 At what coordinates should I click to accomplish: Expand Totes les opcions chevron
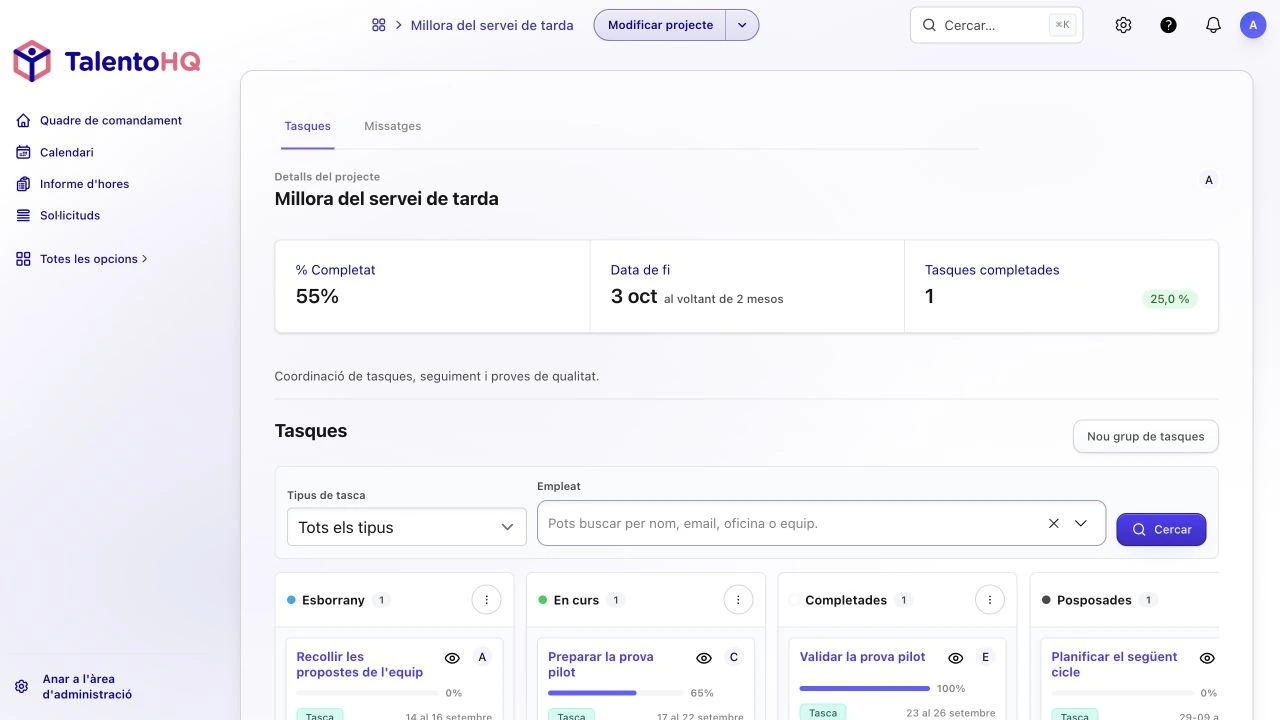[145, 259]
